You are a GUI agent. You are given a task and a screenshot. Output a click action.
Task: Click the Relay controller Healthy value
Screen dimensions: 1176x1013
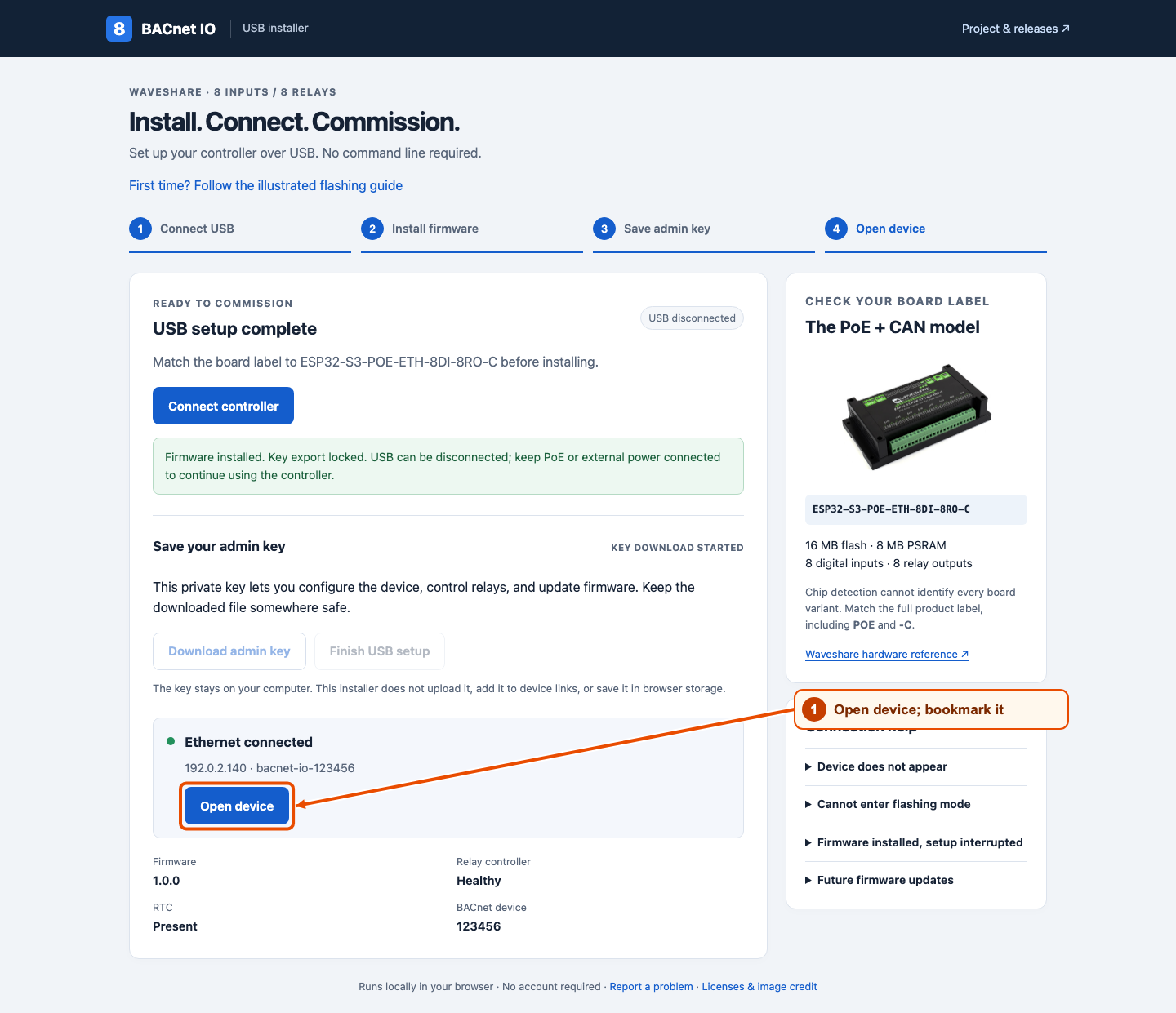pyautogui.click(x=479, y=881)
